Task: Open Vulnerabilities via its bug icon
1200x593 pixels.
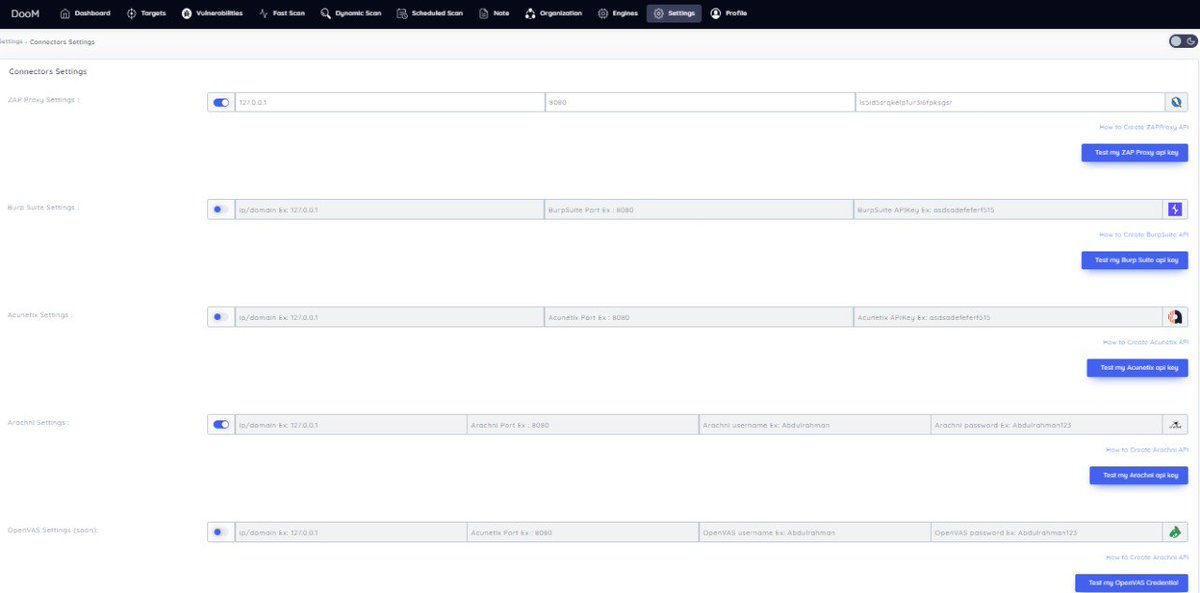Action: (x=186, y=13)
